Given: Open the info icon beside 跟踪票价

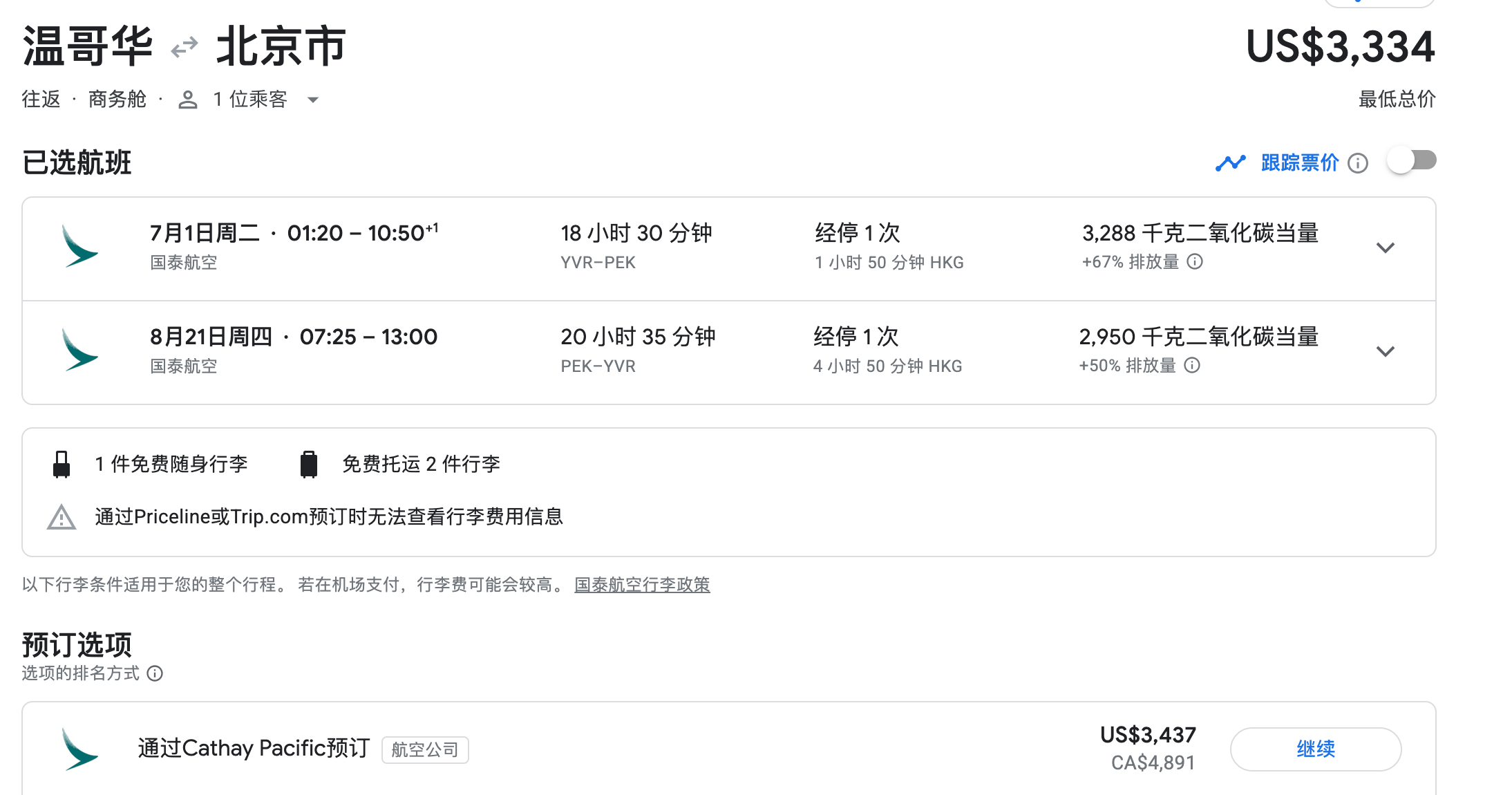Looking at the screenshot, I should [1358, 163].
